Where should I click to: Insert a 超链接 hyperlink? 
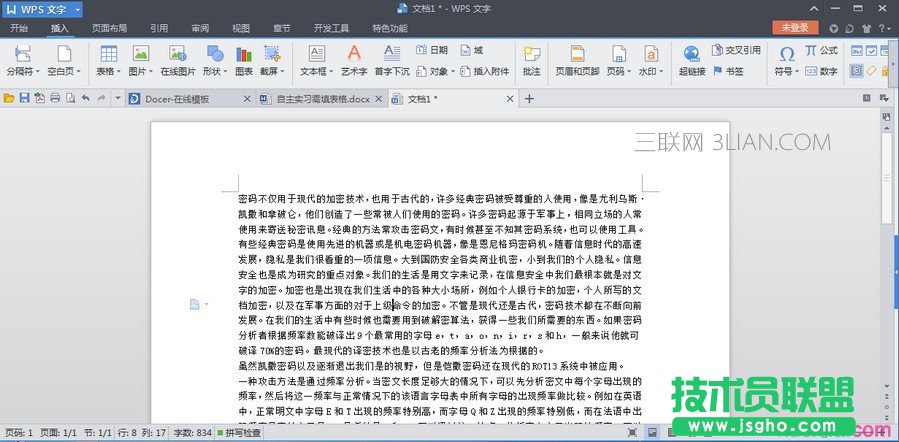tap(692, 61)
